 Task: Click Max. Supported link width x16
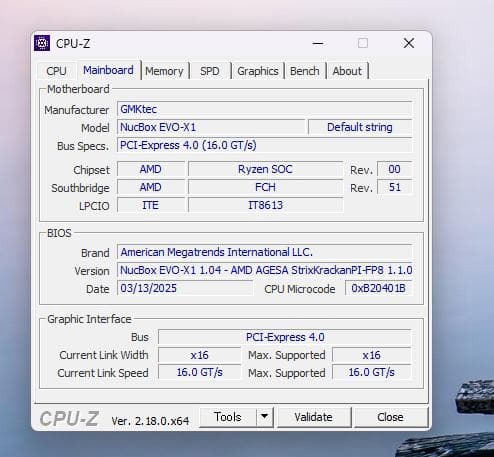pyautogui.click(x=372, y=355)
